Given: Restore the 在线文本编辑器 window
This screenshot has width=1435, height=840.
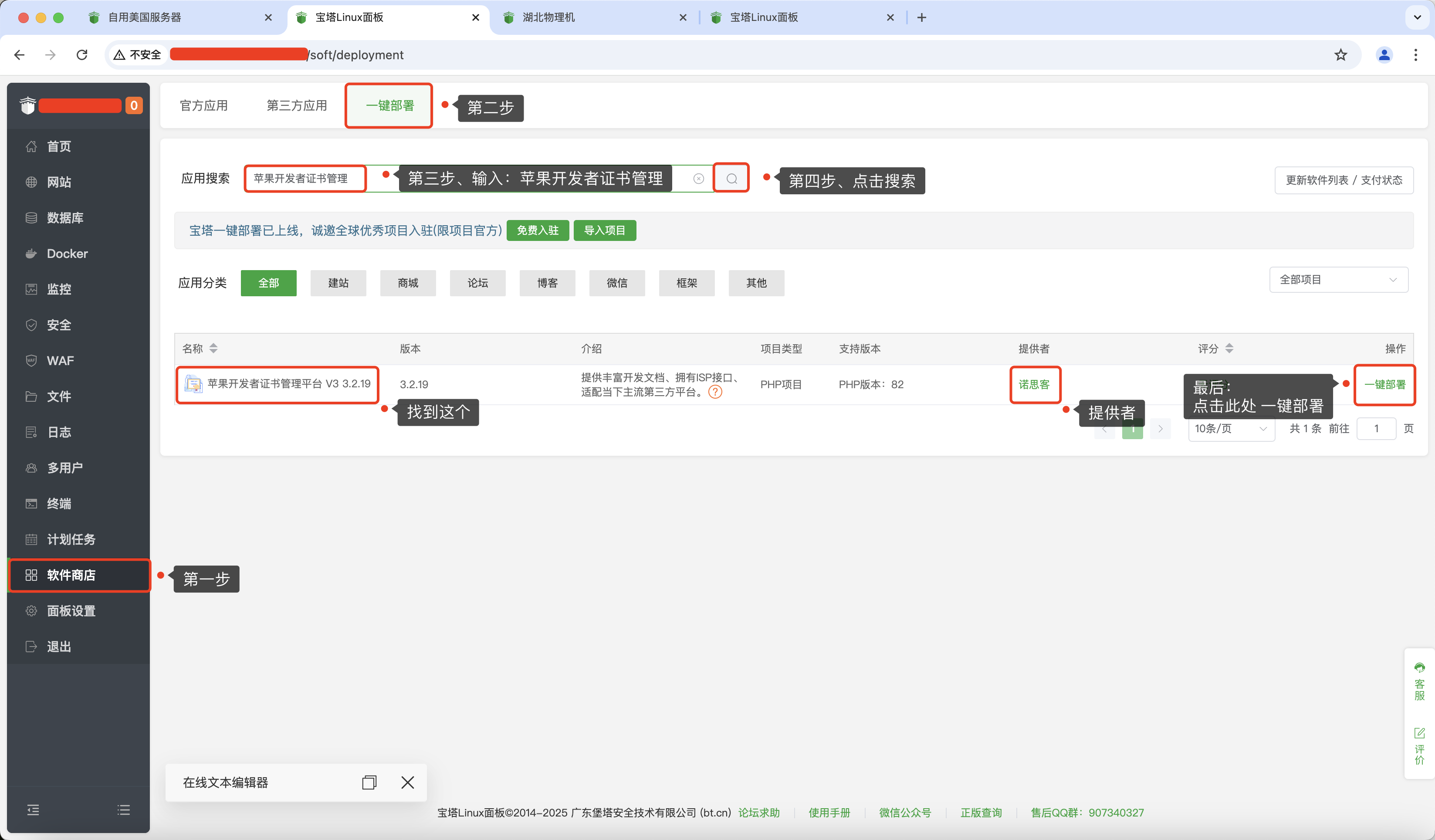Looking at the screenshot, I should pyautogui.click(x=369, y=782).
